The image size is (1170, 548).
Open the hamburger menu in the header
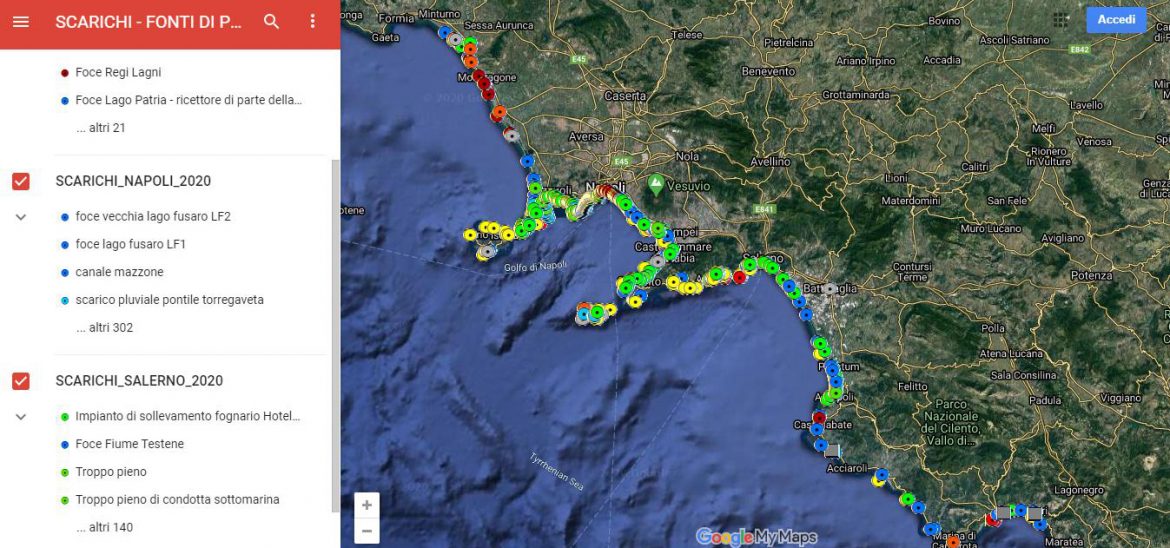coord(21,22)
